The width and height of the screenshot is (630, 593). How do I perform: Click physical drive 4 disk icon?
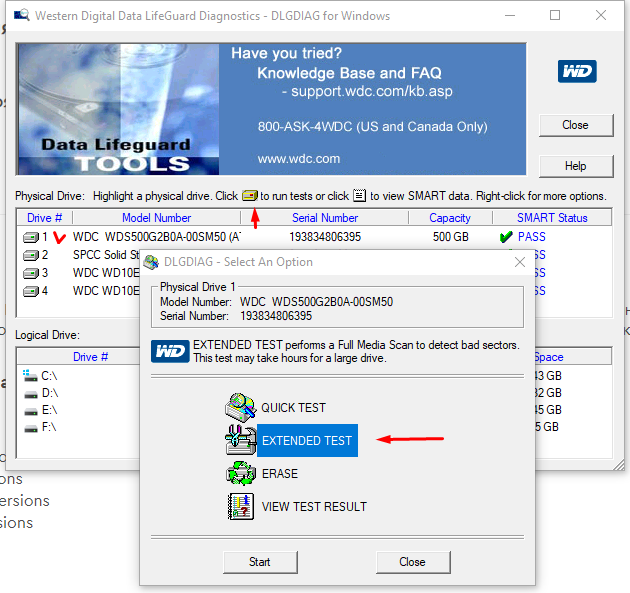point(31,291)
